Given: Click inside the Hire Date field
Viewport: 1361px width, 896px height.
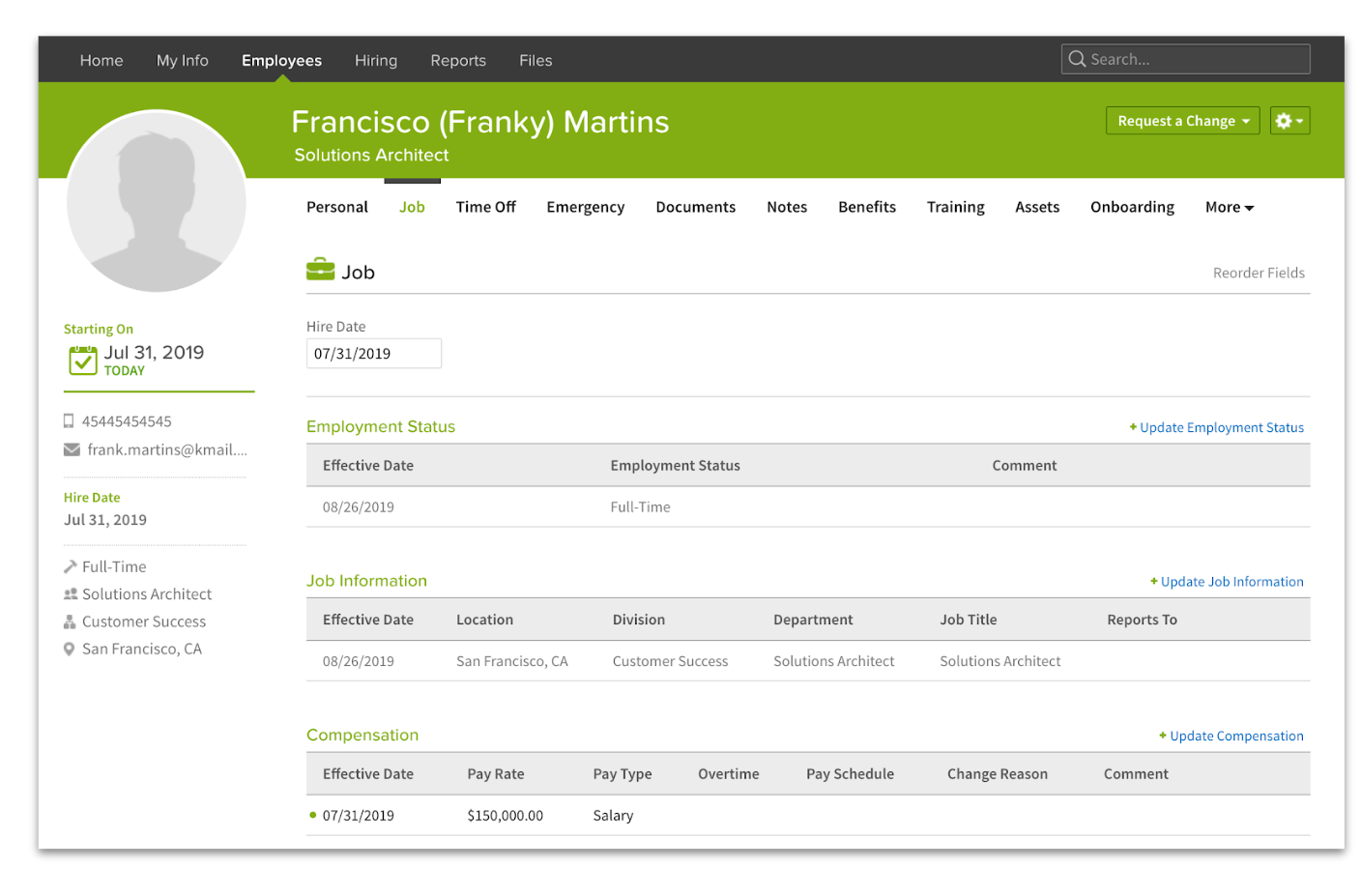Looking at the screenshot, I should pyautogui.click(x=373, y=353).
